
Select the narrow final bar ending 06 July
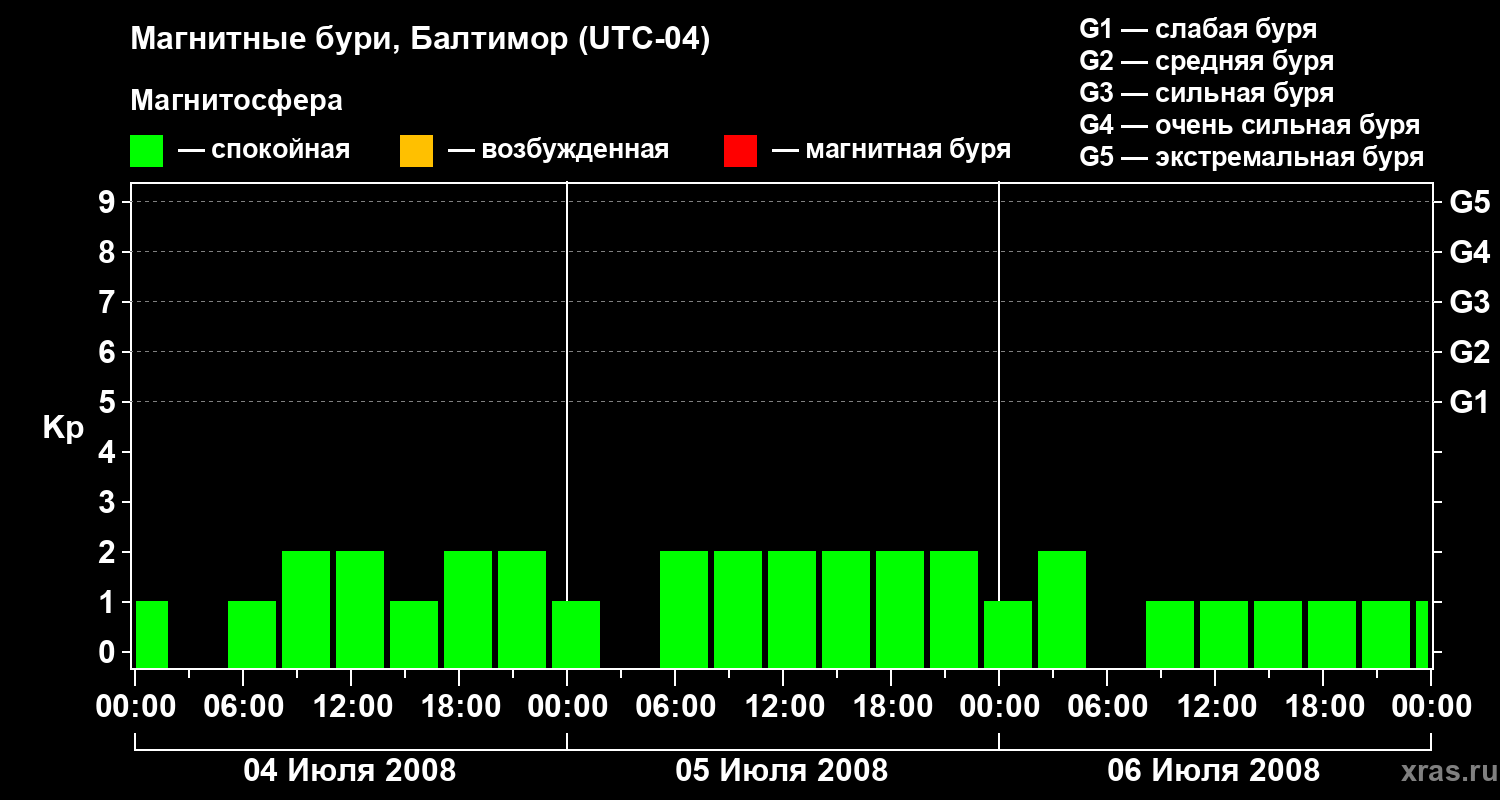1422,634
